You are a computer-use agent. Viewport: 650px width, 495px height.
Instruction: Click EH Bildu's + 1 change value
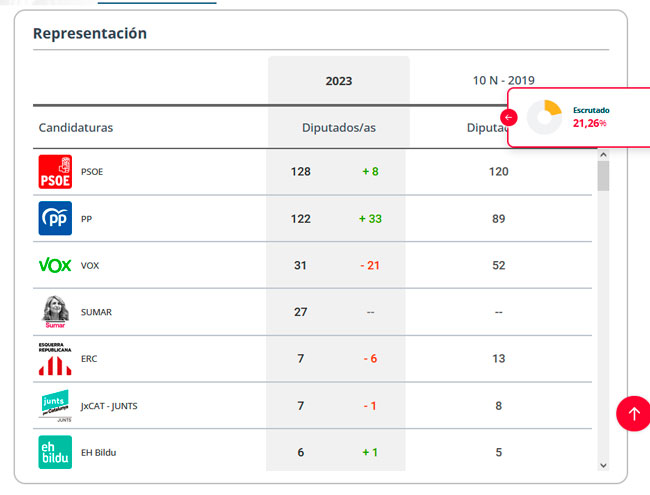tap(370, 452)
